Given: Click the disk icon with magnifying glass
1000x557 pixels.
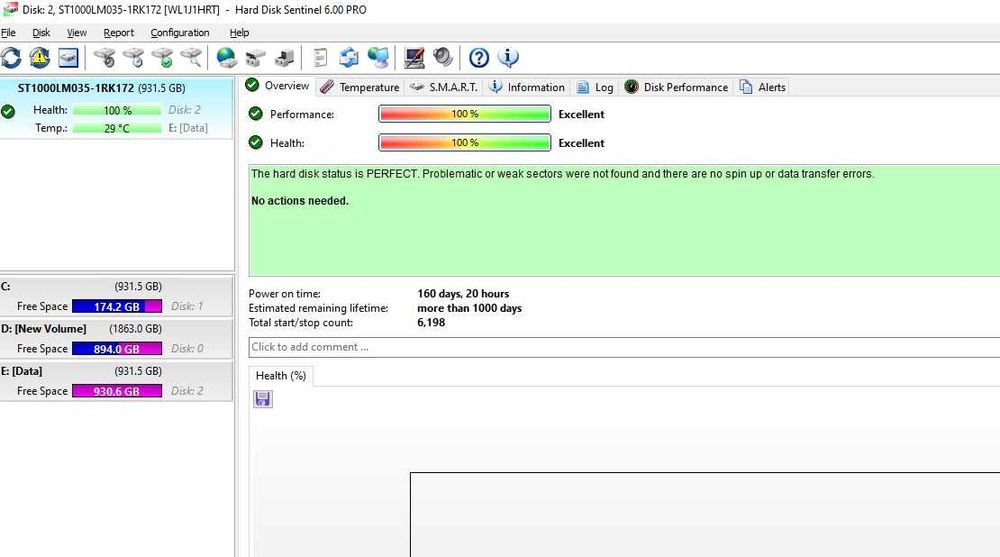Looking at the screenshot, I should (x=191, y=58).
